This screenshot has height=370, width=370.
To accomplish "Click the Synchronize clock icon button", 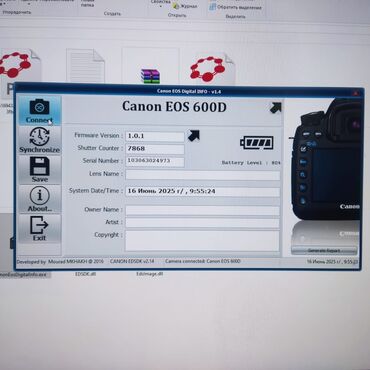I will [x=39, y=140].
